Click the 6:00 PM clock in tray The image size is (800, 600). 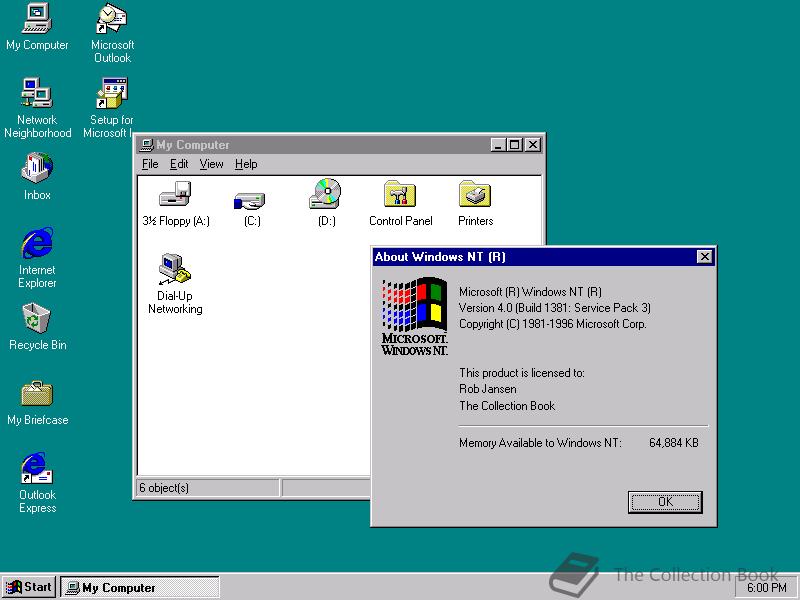[766, 588]
